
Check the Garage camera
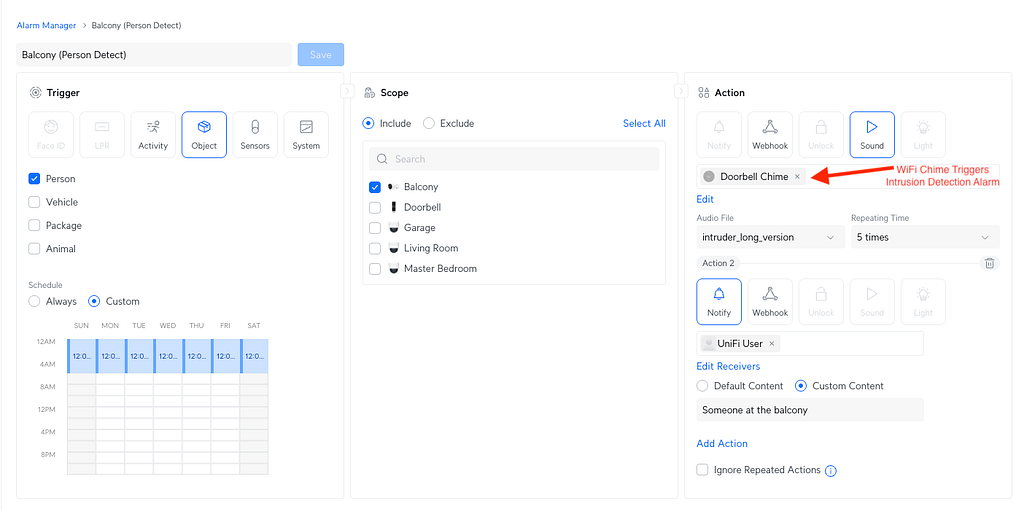(x=375, y=228)
